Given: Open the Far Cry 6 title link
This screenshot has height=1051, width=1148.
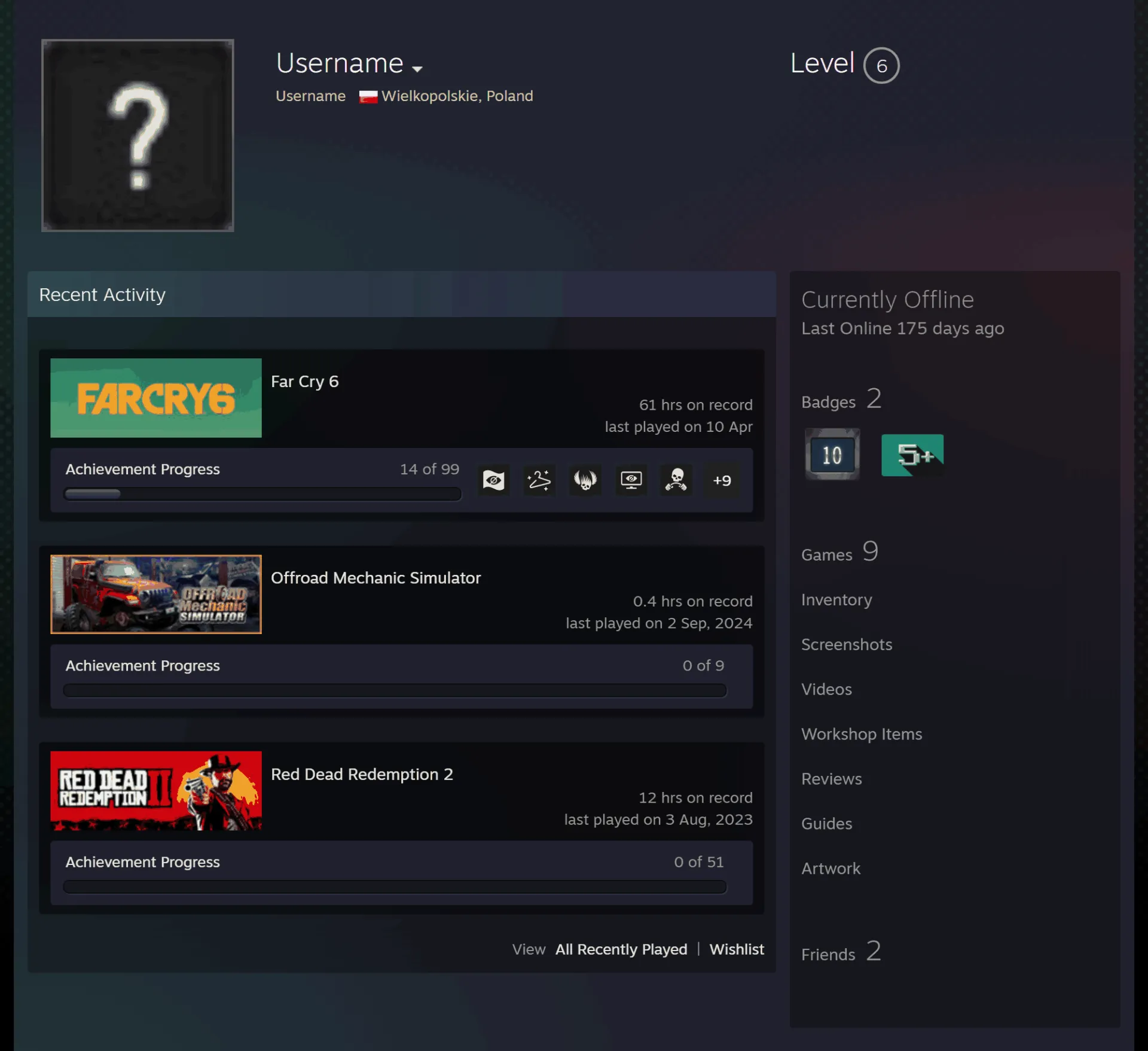Looking at the screenshot, I should tap(305, 382).
